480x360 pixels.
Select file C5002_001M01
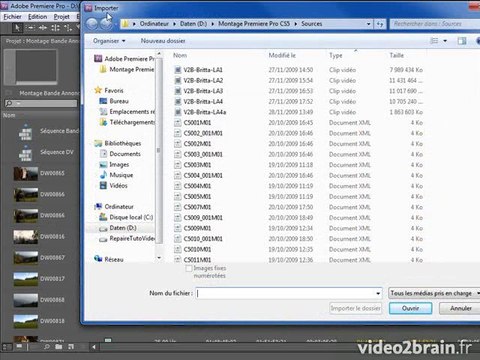tap(203, 133)
